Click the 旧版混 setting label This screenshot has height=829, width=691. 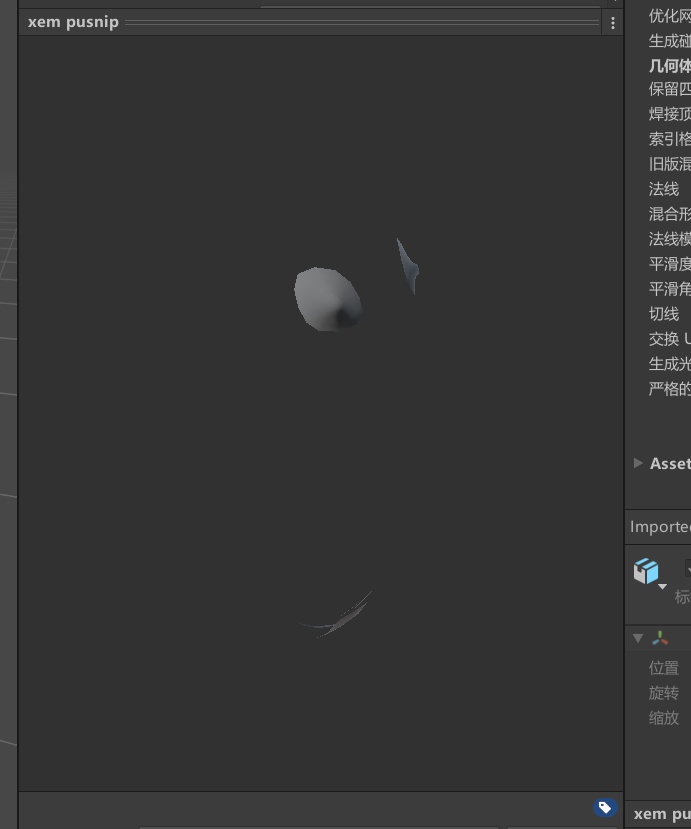(x=670, y=164)
